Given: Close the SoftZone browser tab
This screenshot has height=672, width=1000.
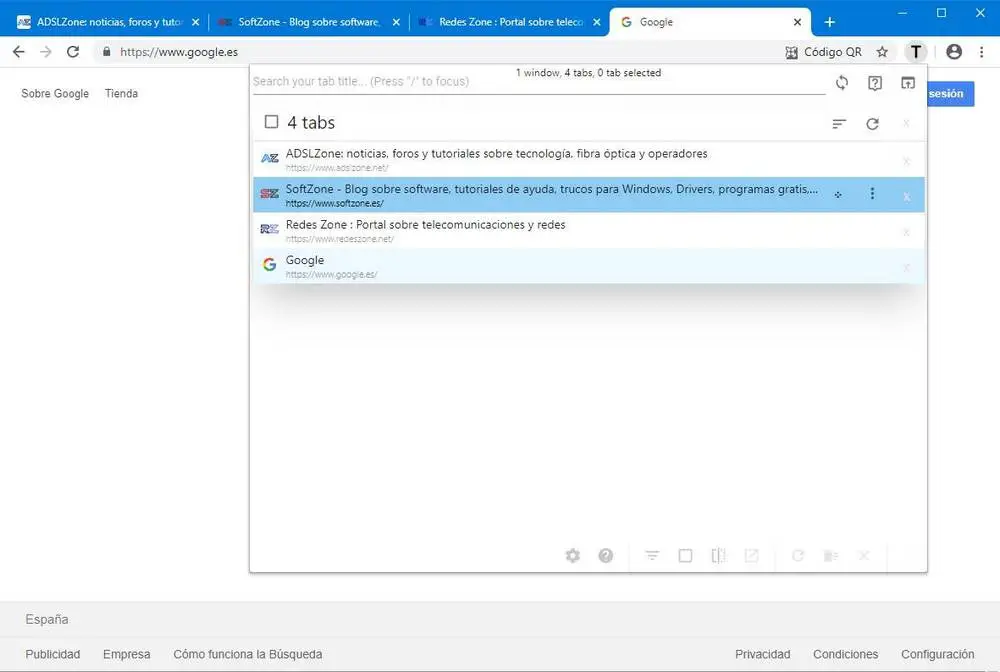Looking at the screenshot, I should (396, 22).
